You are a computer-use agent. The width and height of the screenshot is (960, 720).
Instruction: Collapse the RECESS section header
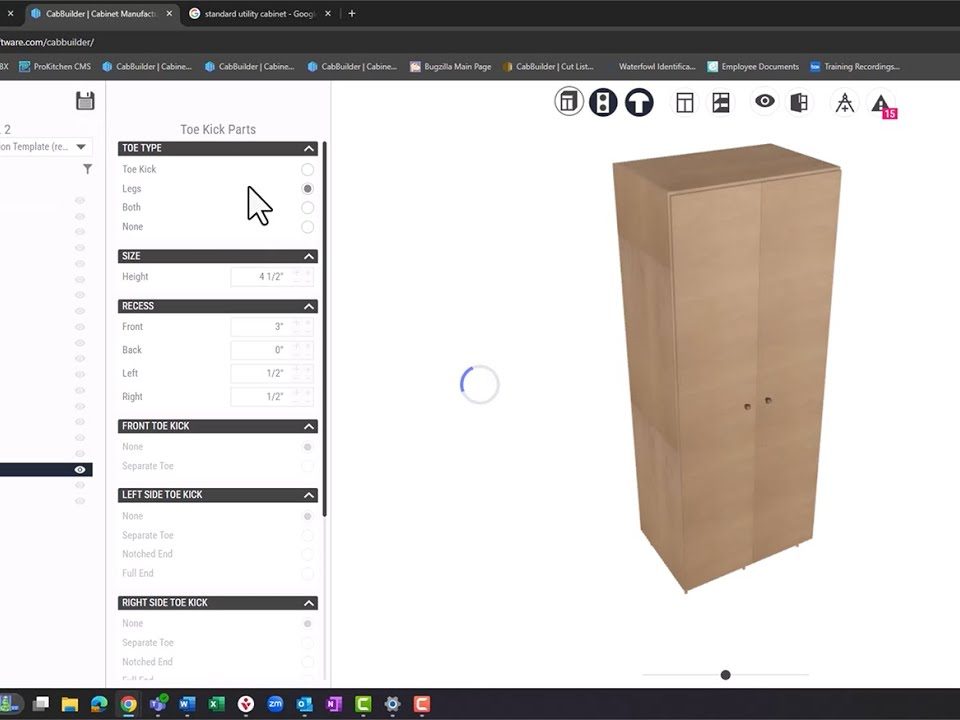click(x=307, y=305)
